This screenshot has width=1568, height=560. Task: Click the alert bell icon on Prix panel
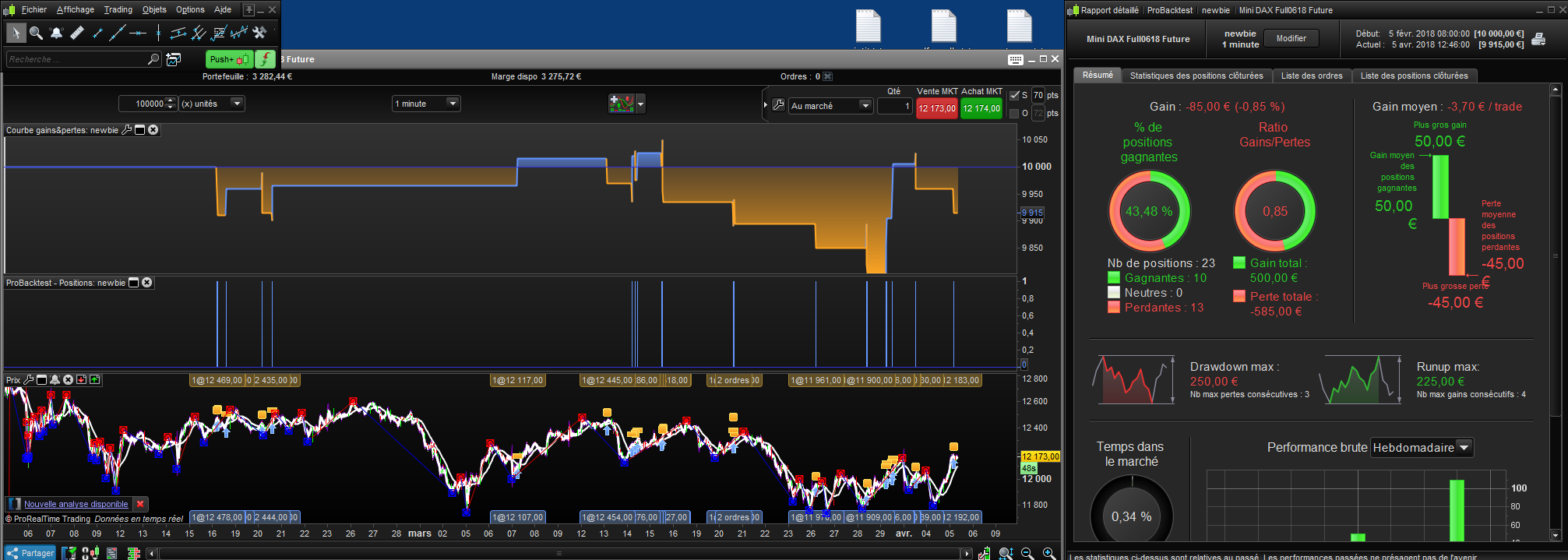[55, 380]
